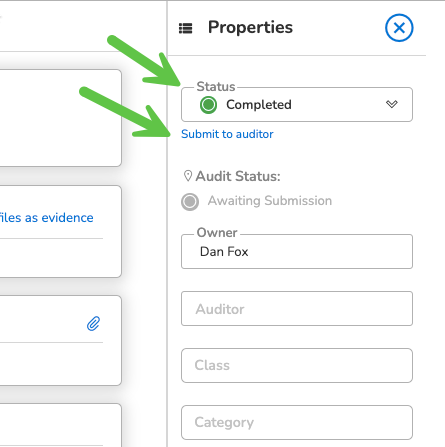Viewport: 445px width, 447px height.
Task: Click the Properties list icon
Action: [x=186, y=28]
